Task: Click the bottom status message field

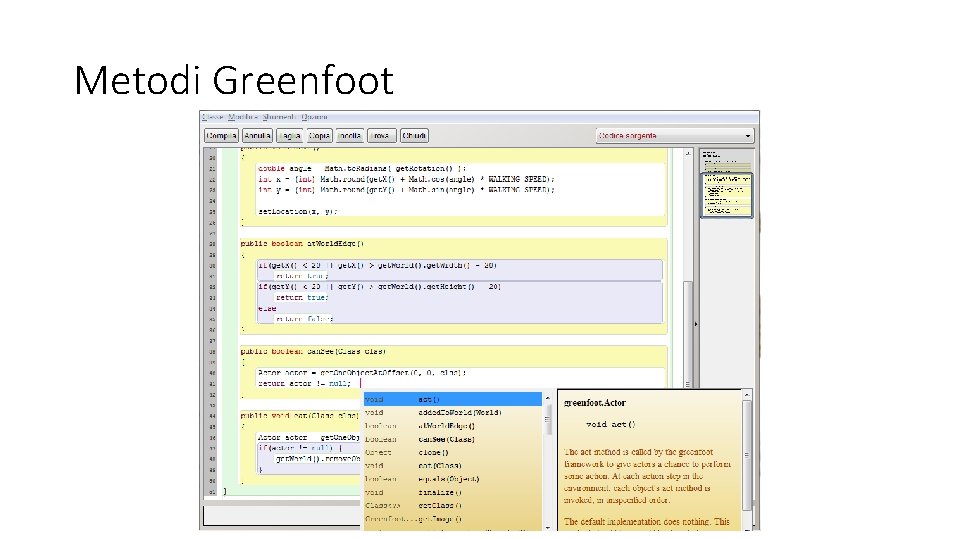Action: pos(282,516)
